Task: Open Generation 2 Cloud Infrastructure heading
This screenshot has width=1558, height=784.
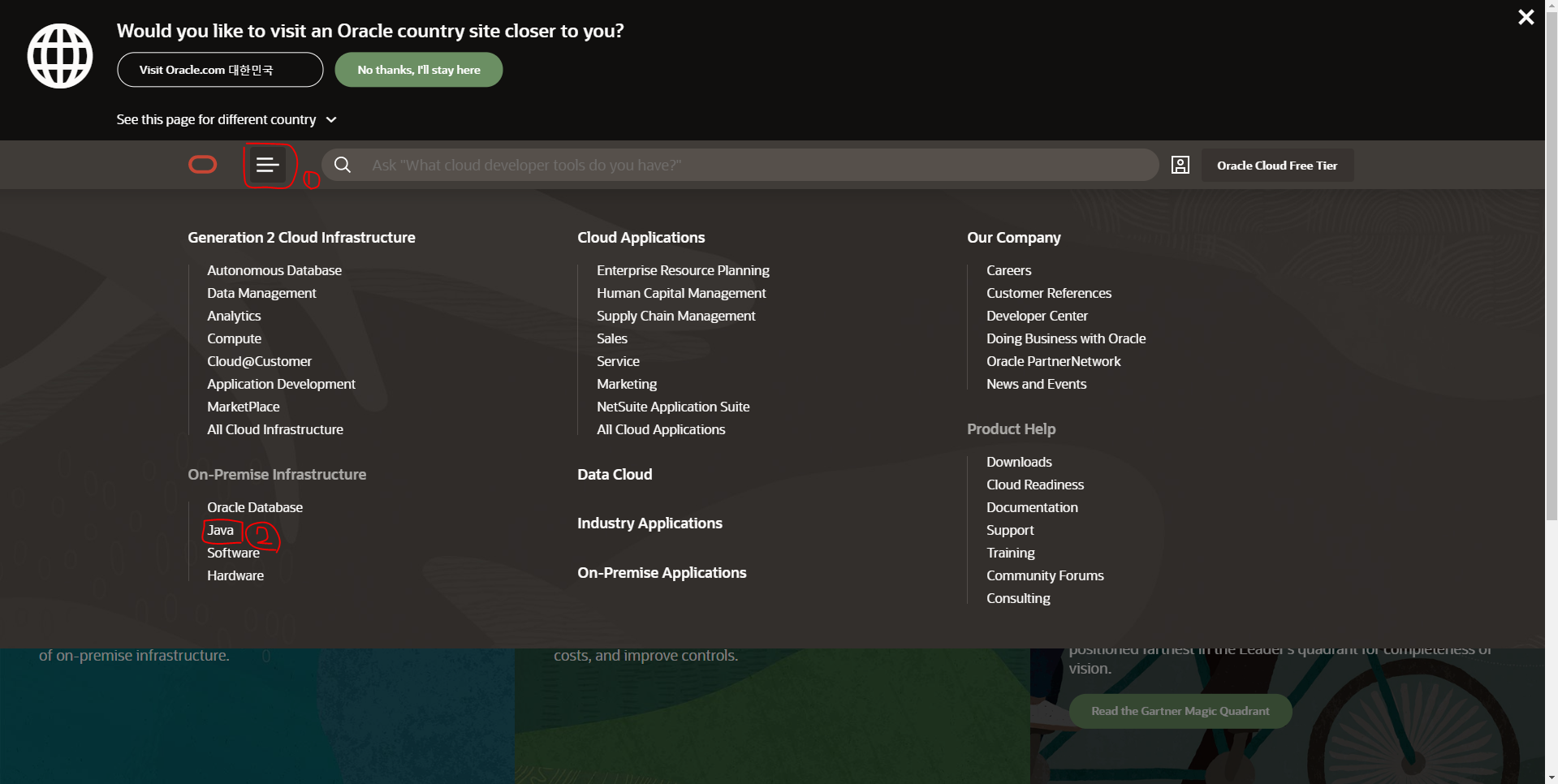Action: click(301, 237)
